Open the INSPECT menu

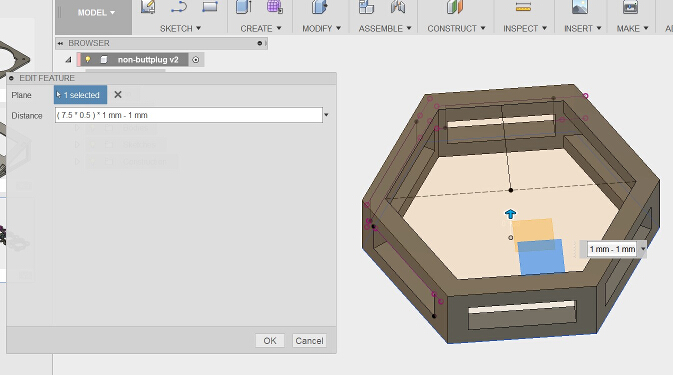pos(525,28)
